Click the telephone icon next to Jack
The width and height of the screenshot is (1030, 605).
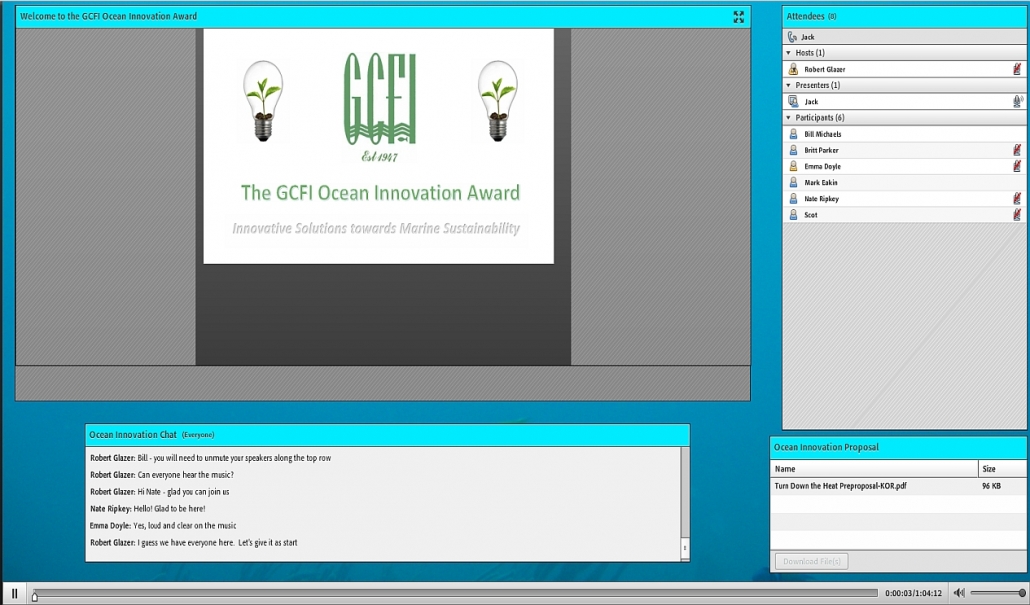(792, 37)
